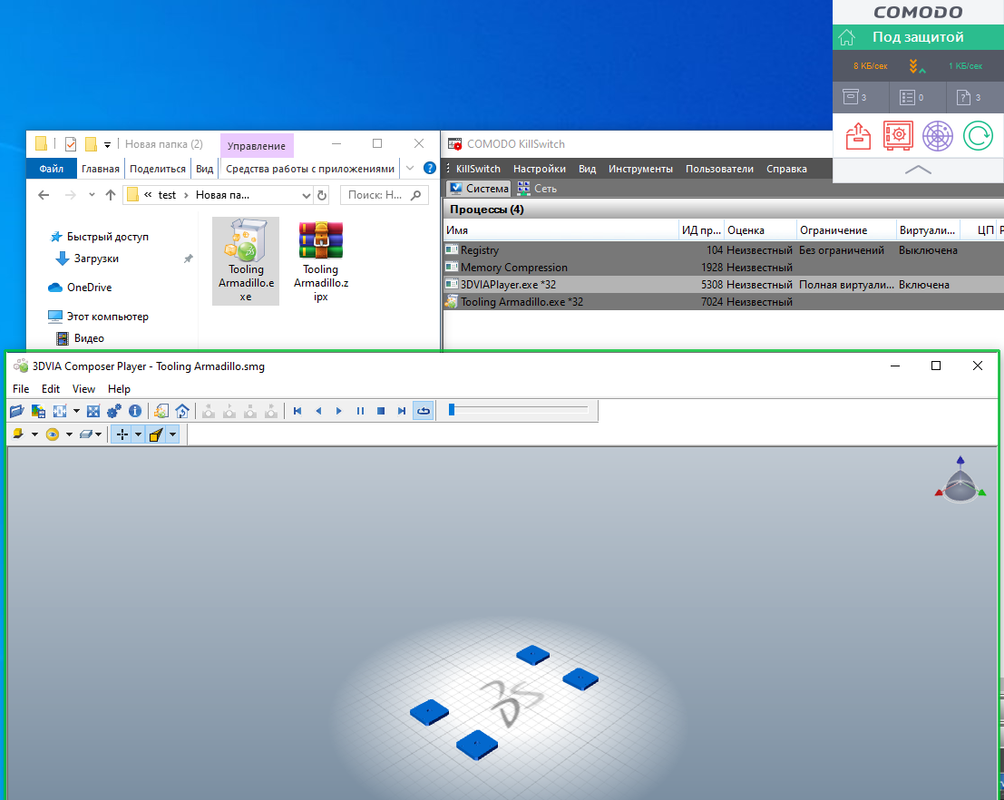1004x800 pixels.
Task: Click the yellow render mode cube icon
Action: (18, 434)
